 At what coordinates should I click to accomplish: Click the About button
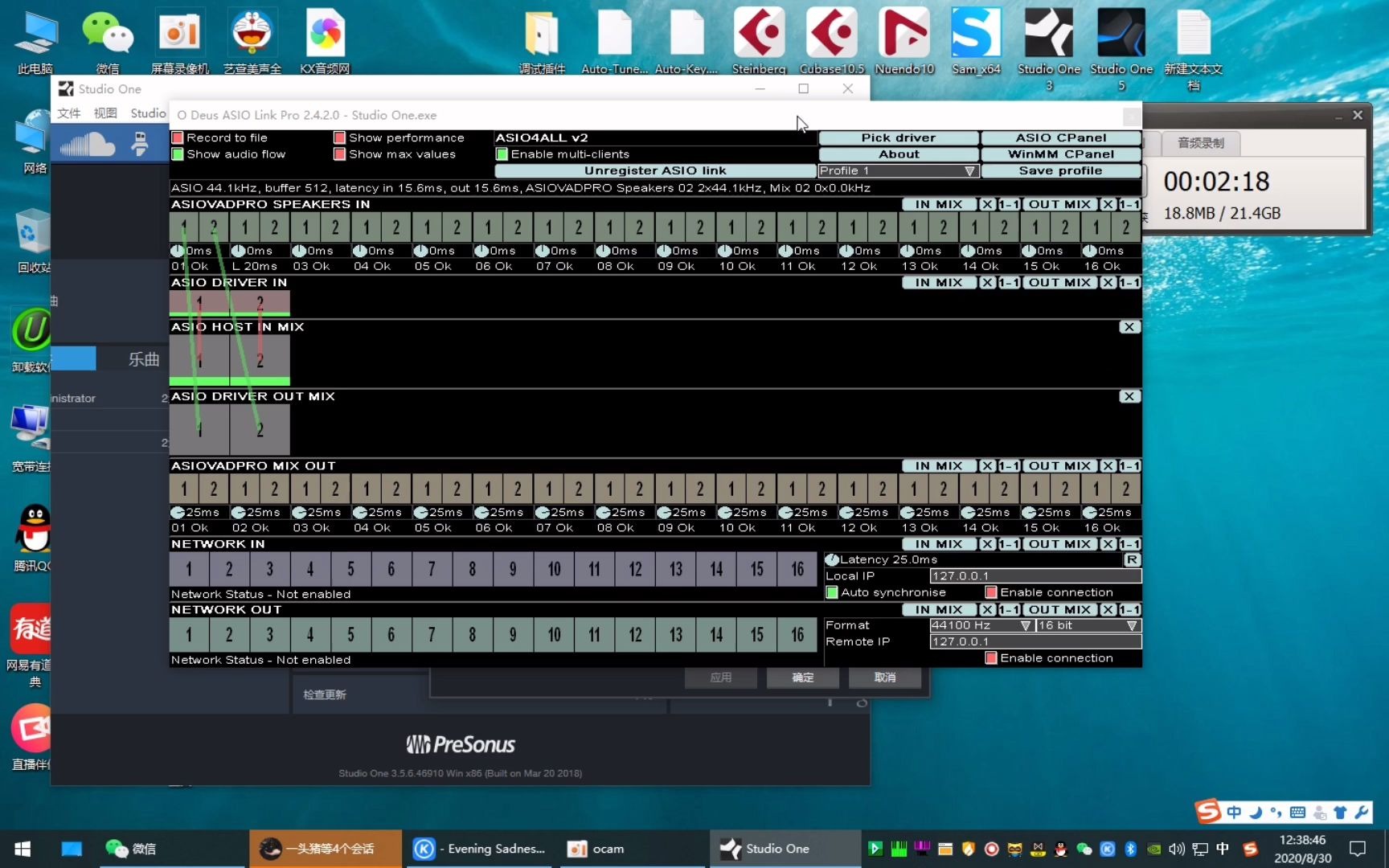pos(899,154)
